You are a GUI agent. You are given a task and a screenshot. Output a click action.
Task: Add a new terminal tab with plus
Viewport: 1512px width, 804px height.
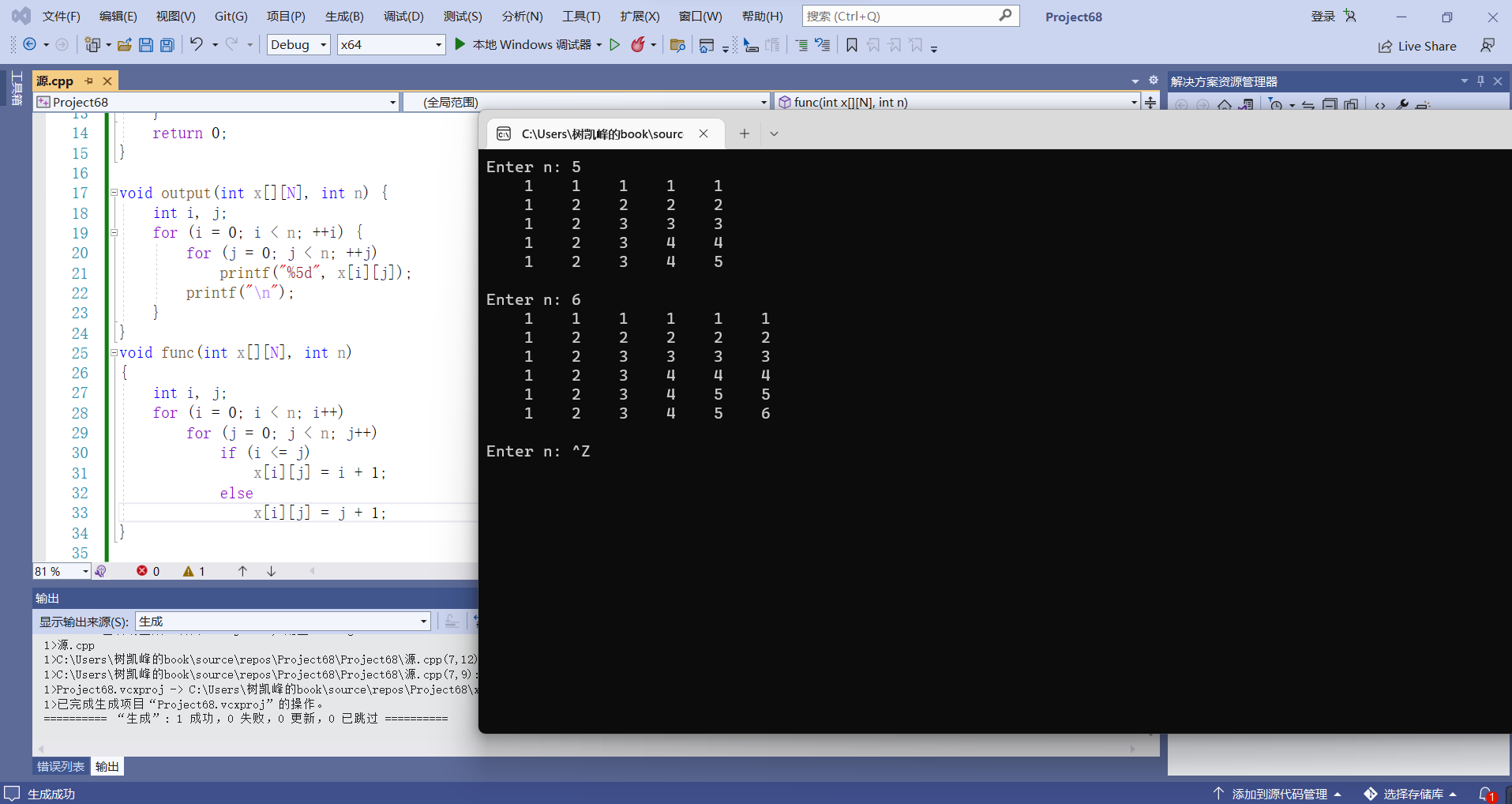[x=744, y=133]
